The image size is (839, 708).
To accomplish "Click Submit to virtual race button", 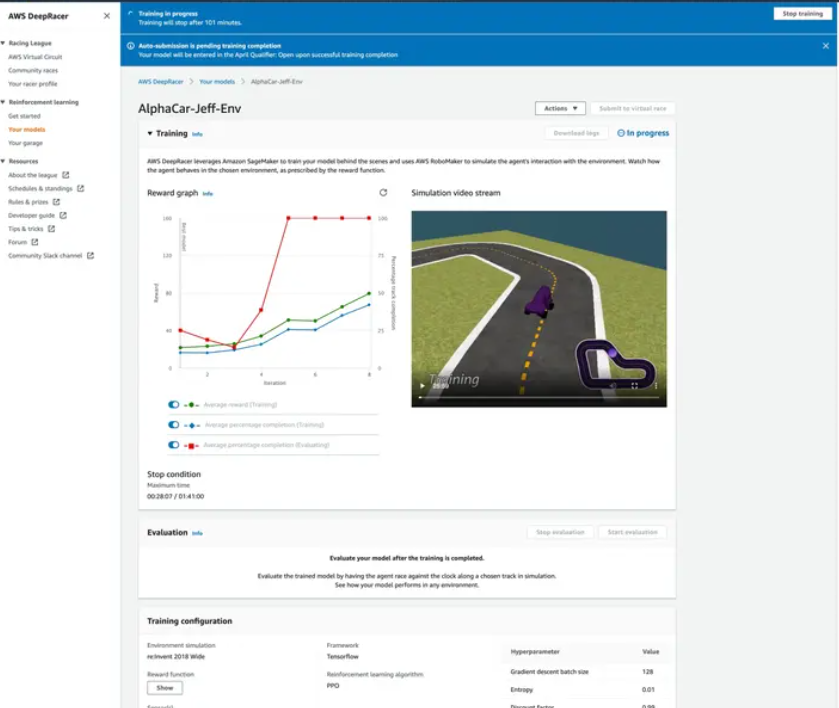I will [x=632, y=108].
